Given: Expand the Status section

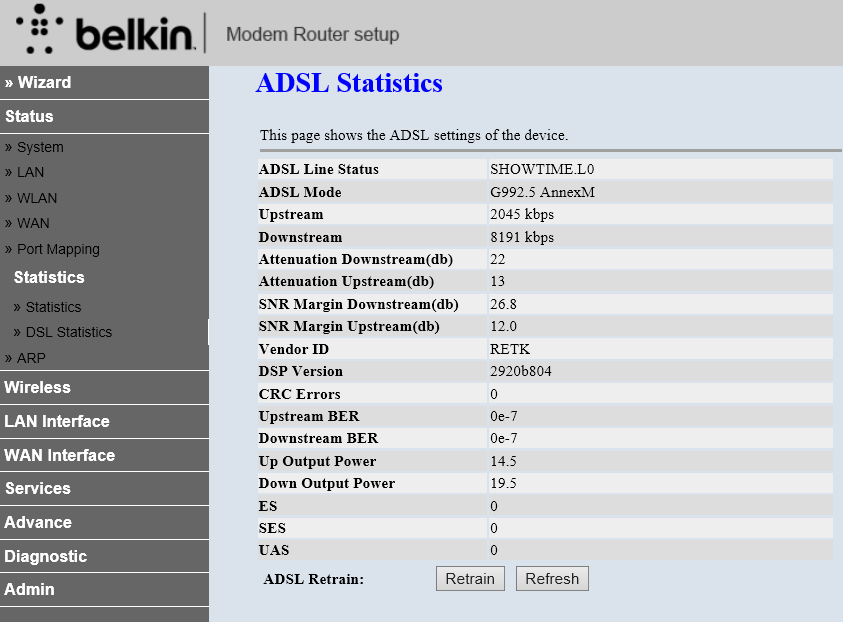Looking at the screenshot, I should click(x=29, y=116).
